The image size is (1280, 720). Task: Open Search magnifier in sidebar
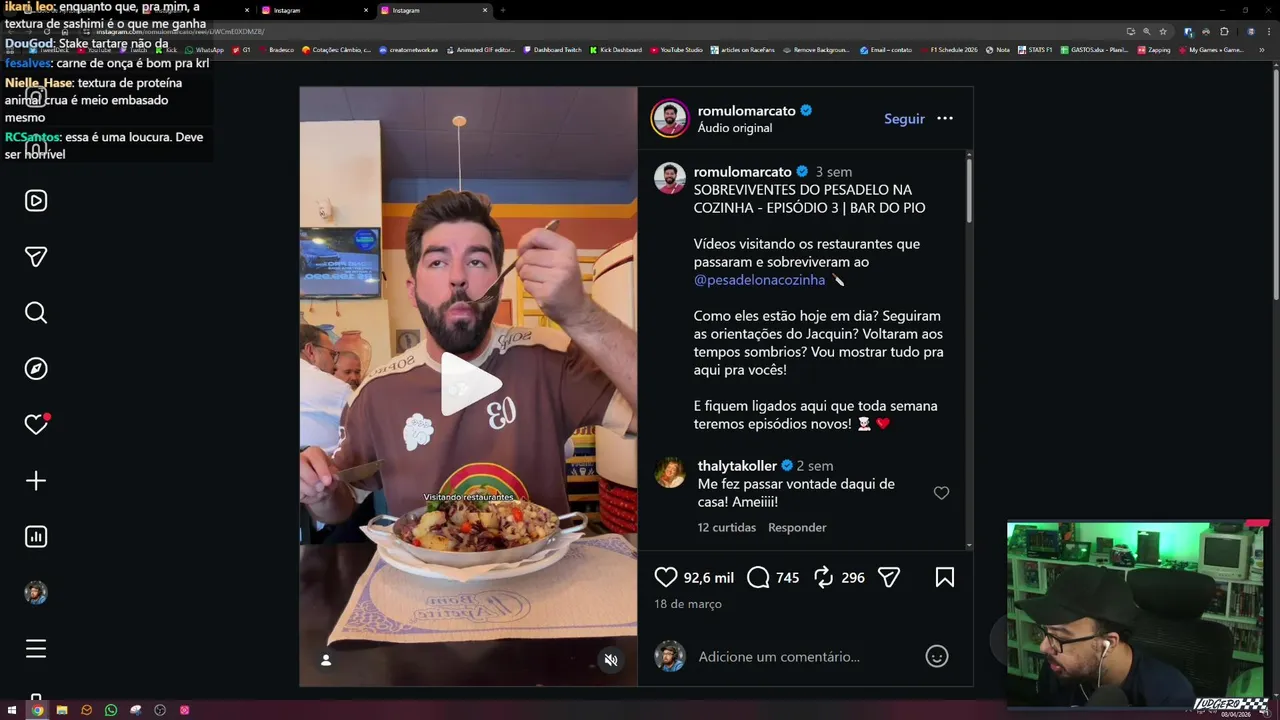[x=36, y=313]
